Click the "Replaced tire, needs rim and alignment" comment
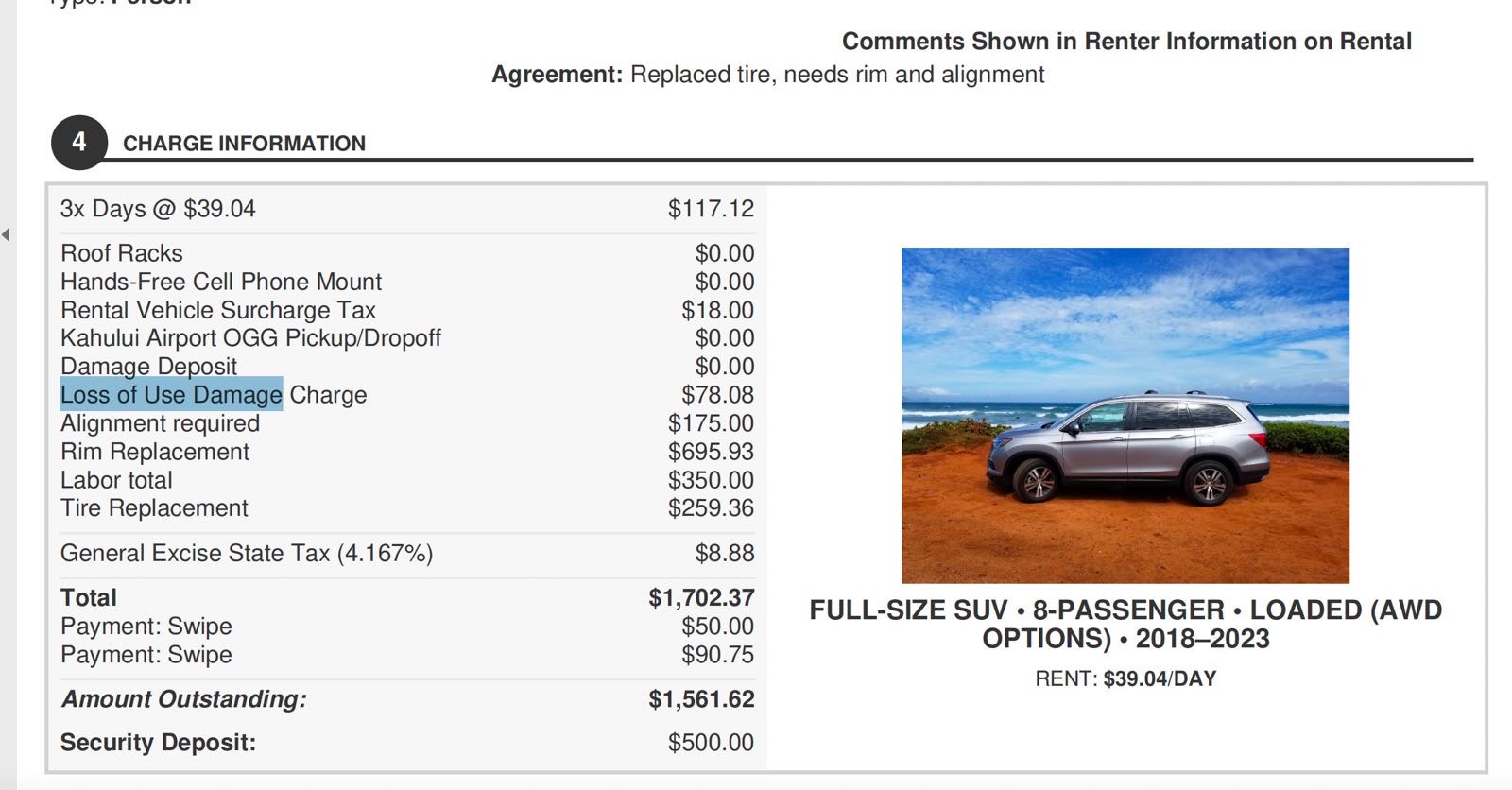The width and height of the screenshot is (1512, 790). point(836,75)
